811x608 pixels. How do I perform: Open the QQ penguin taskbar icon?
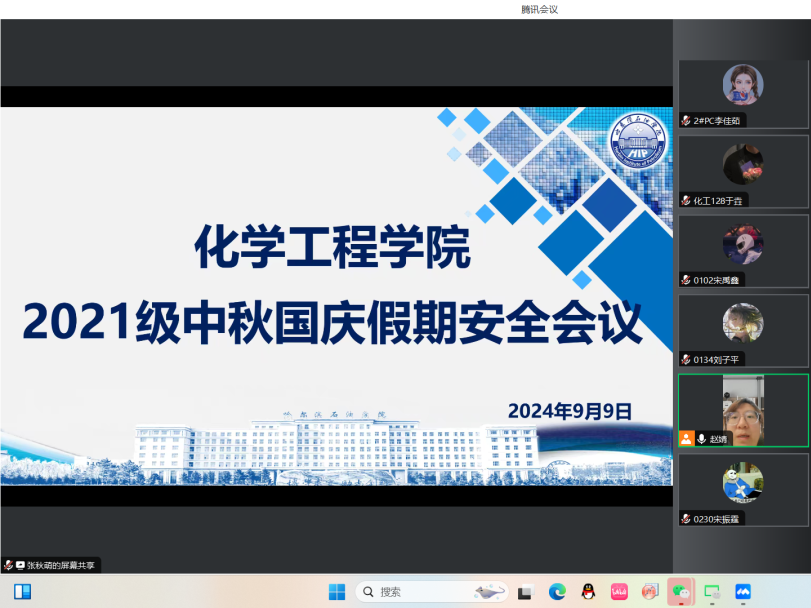coord(588,592)
